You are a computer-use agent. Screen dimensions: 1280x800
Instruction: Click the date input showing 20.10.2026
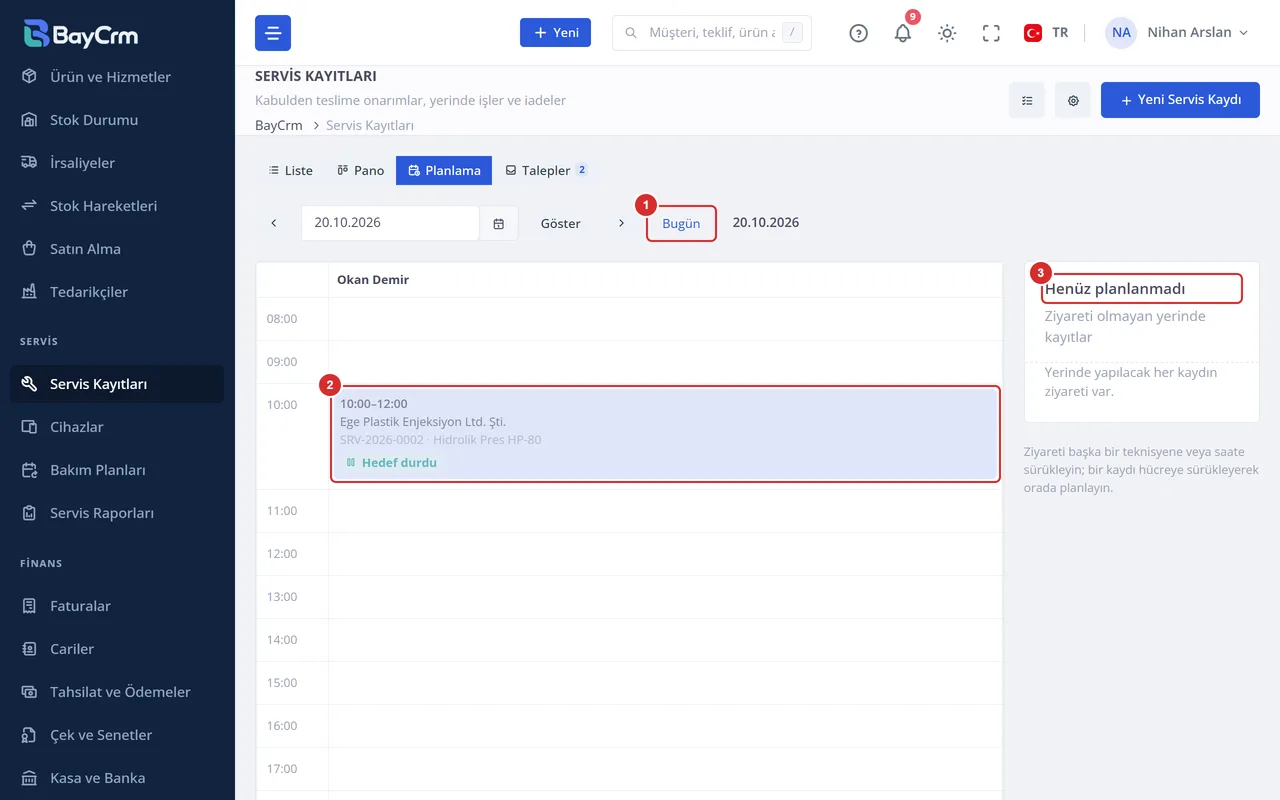point(391,223)
